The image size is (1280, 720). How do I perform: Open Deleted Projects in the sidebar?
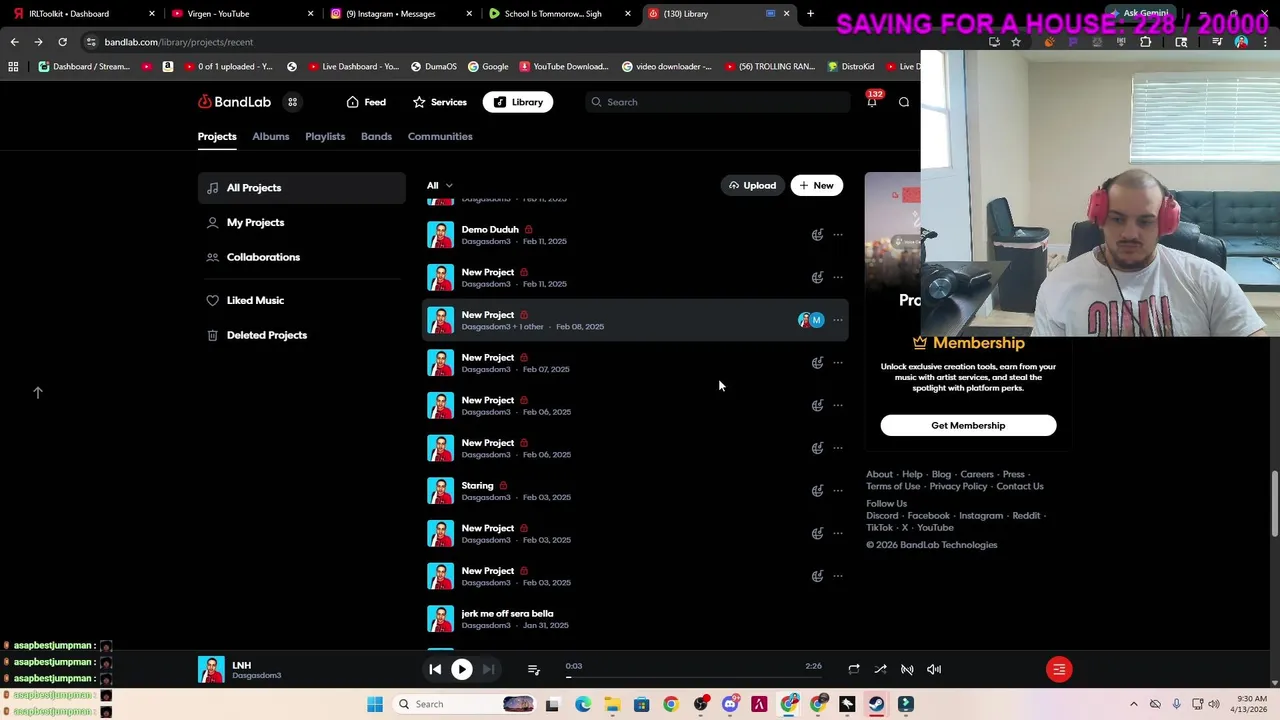[302, 335]
